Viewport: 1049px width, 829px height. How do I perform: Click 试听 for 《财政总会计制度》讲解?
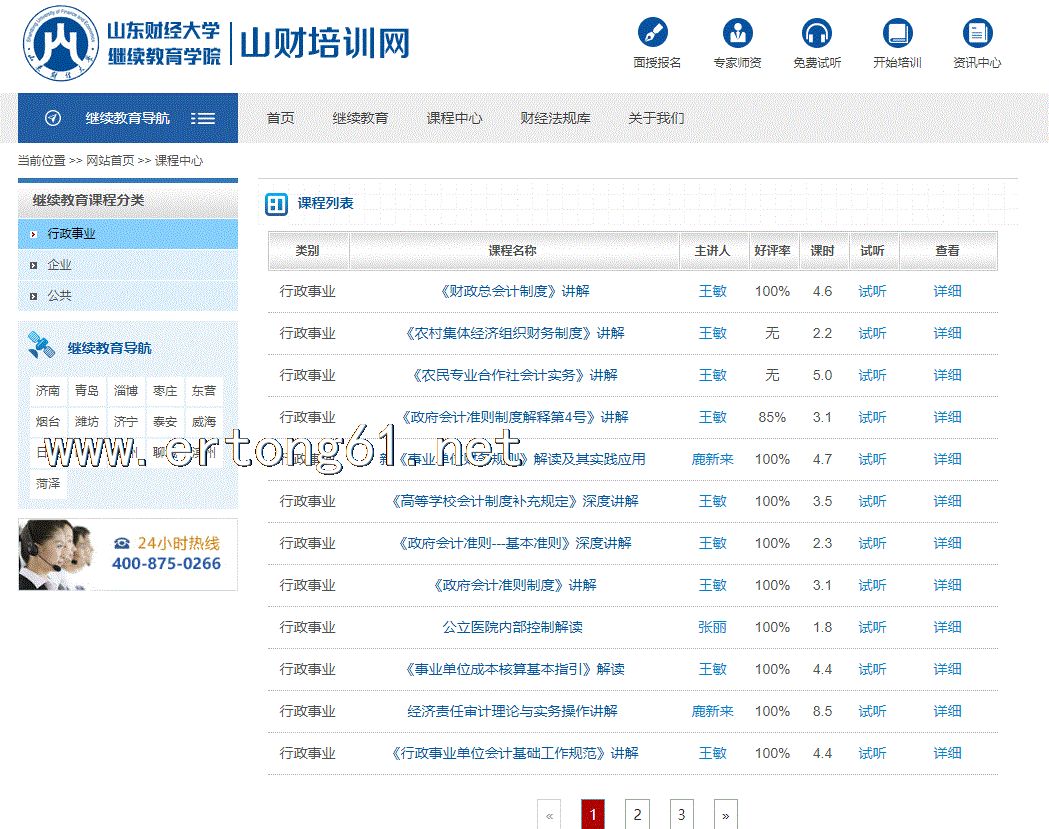point(872,292)
